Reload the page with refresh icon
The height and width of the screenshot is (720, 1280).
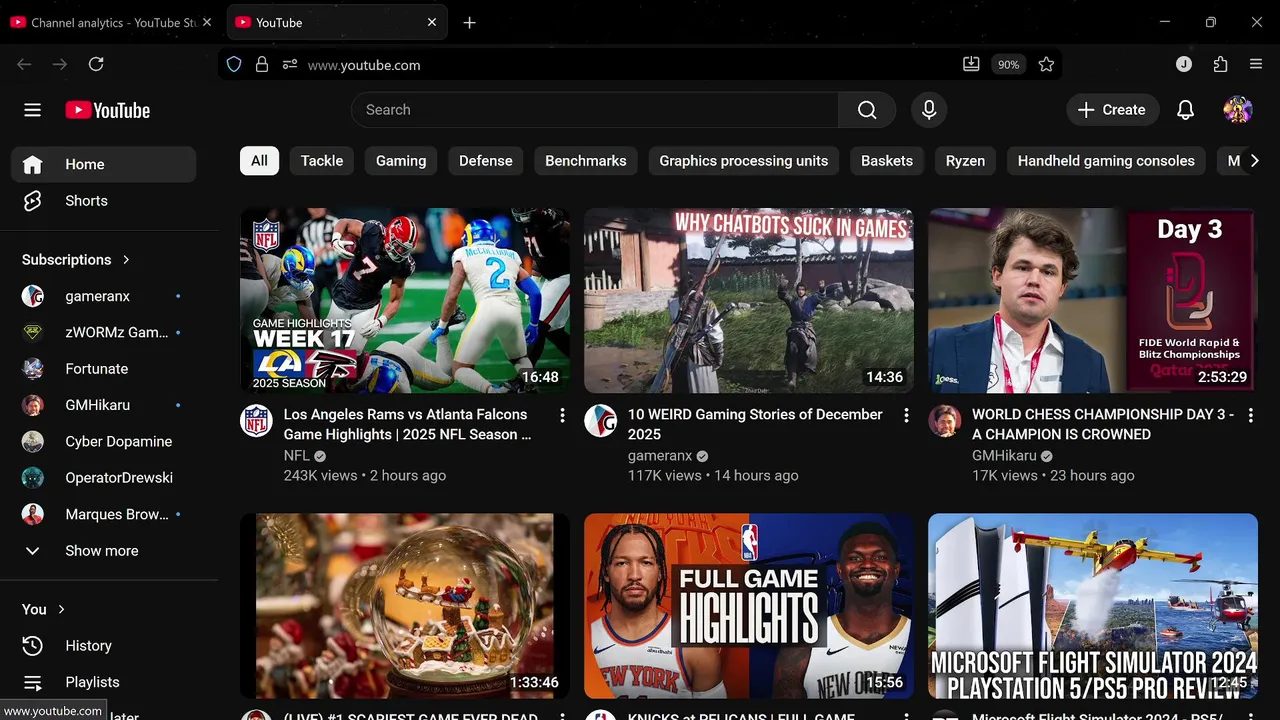tap(96, 64)
